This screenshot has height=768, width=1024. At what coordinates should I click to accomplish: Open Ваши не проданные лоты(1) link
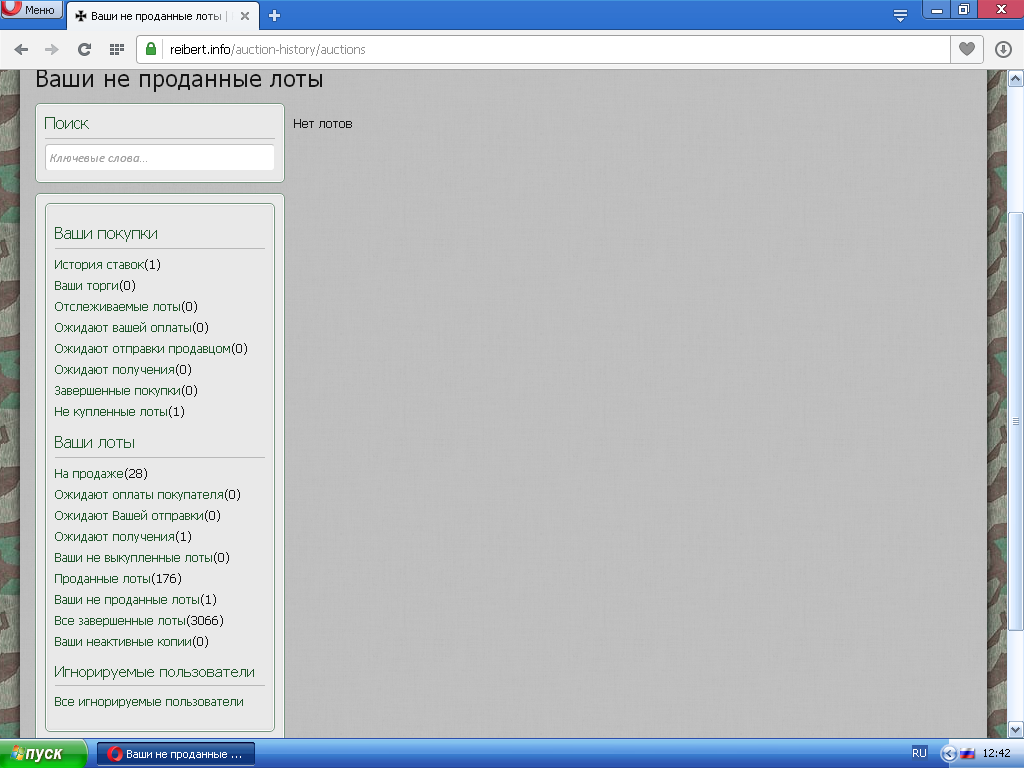click(x=135, y=600)
